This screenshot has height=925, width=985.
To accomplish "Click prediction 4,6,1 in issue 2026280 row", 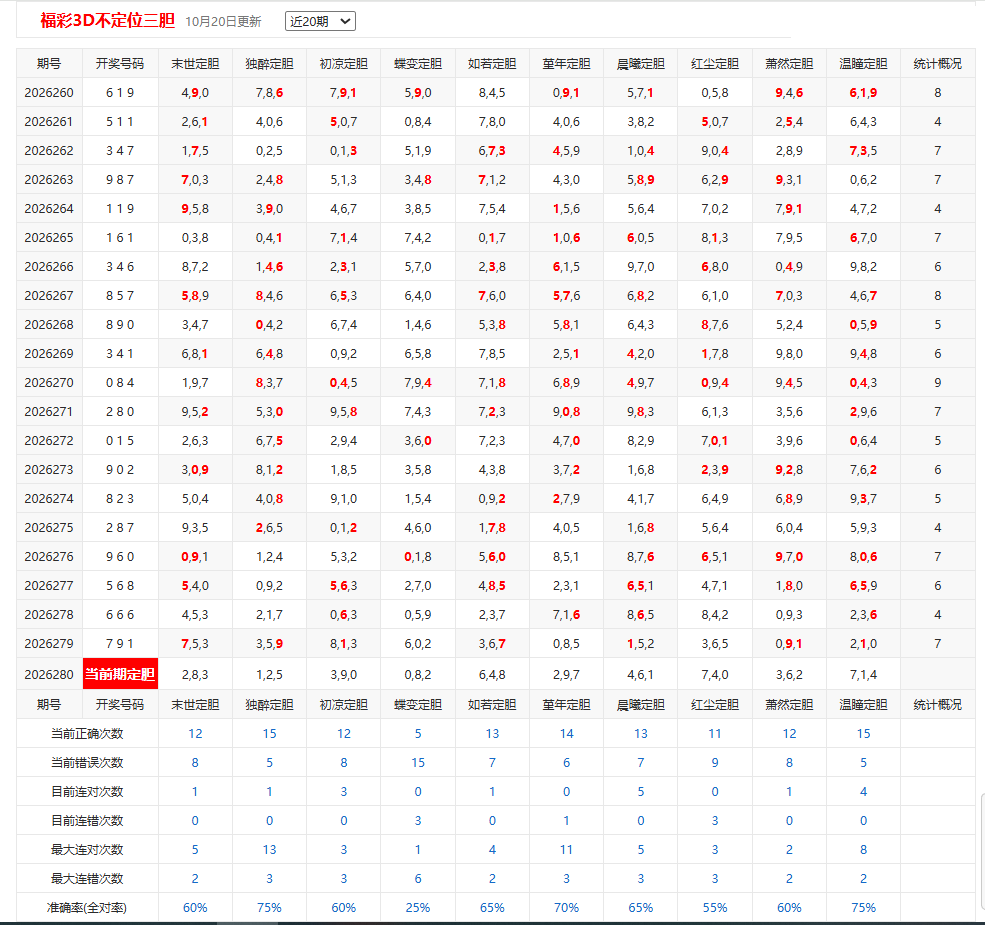I will pos(641,675).
